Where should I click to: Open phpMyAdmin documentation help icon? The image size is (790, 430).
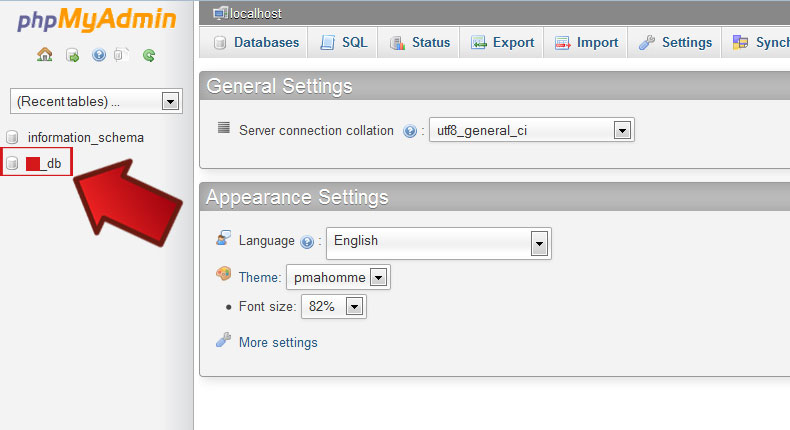98,55
